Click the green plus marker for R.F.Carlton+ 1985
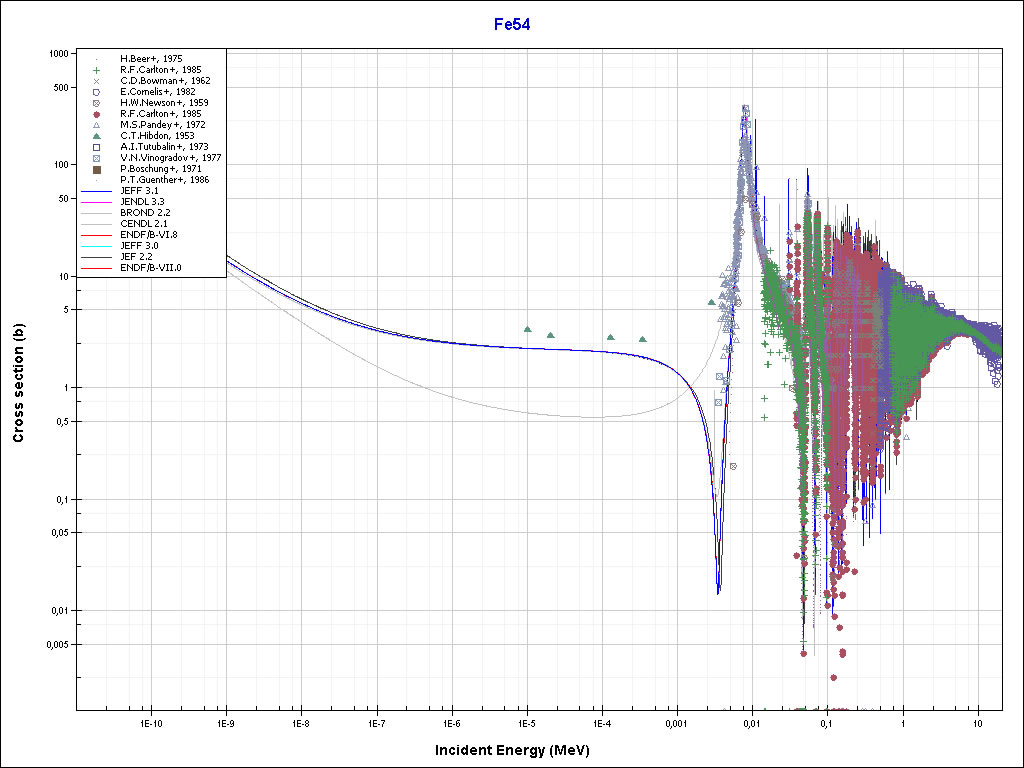This screenshot has height=768, width=1024. click(97, 70)
